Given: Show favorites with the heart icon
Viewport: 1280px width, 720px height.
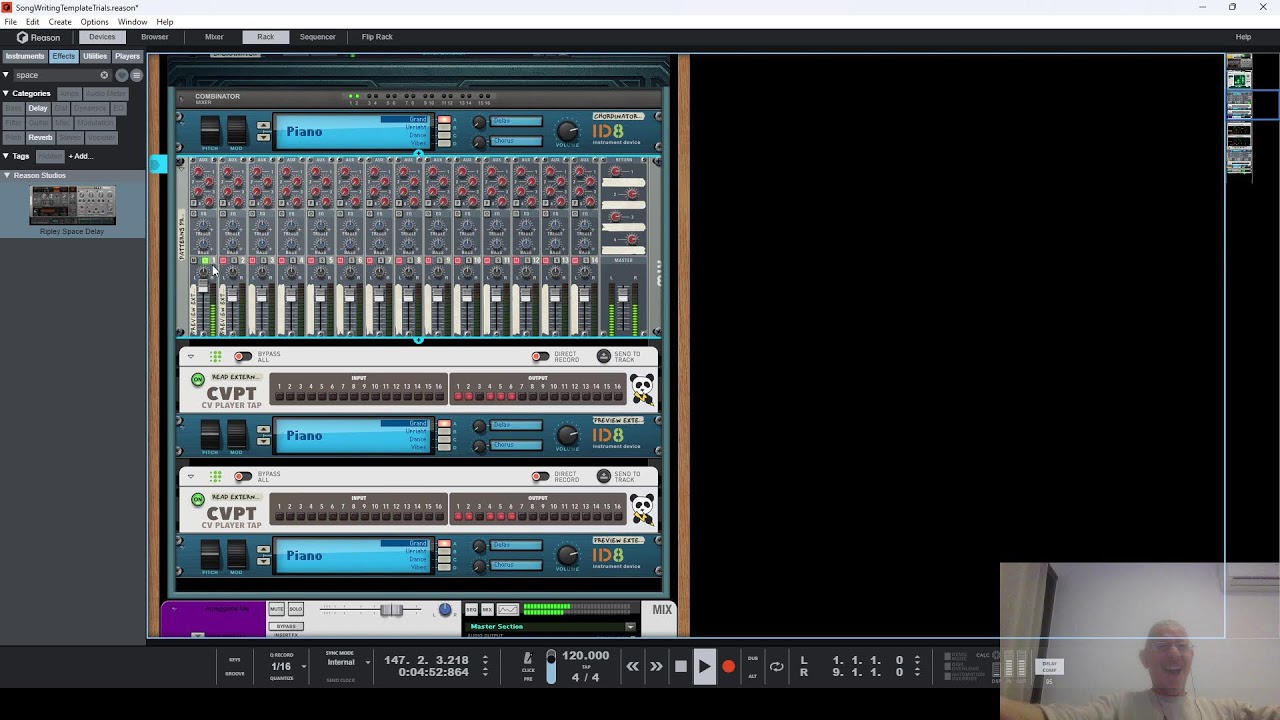Looking at the screenshot, I should point(122,75).
